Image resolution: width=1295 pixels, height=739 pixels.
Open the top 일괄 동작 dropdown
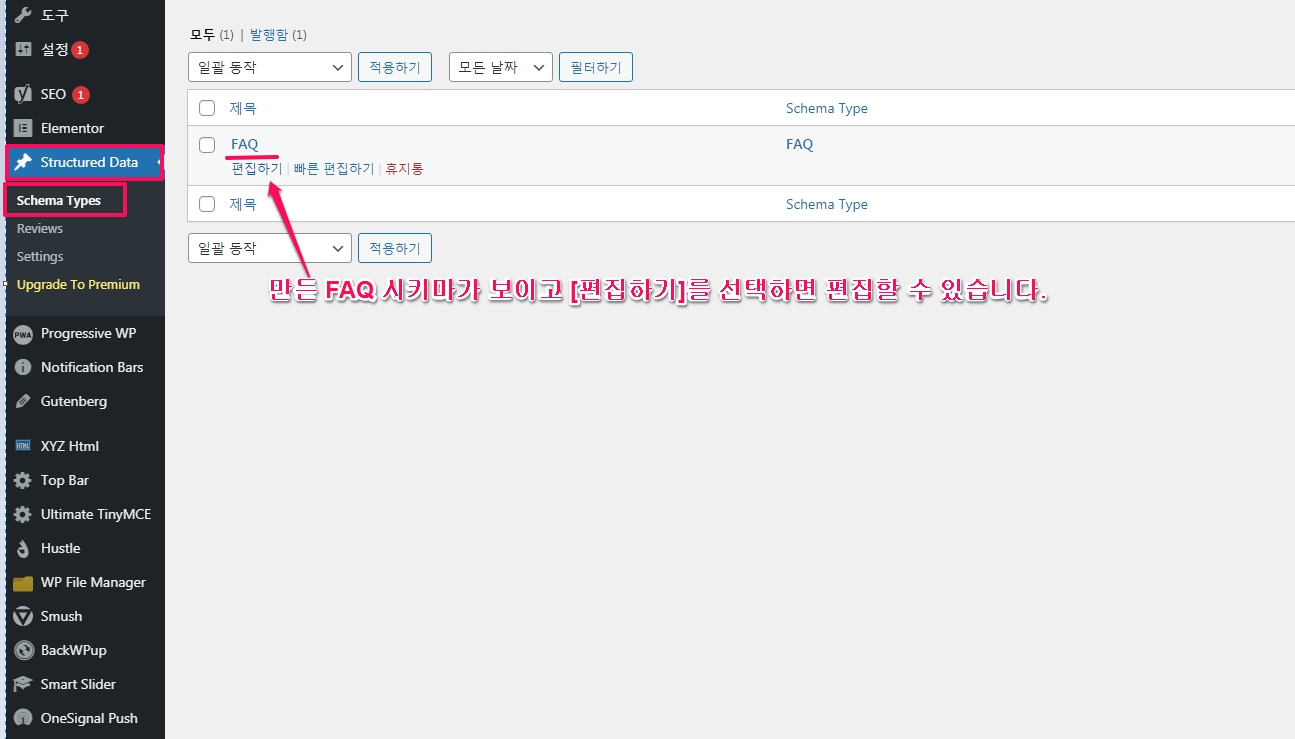click(270, 67)
